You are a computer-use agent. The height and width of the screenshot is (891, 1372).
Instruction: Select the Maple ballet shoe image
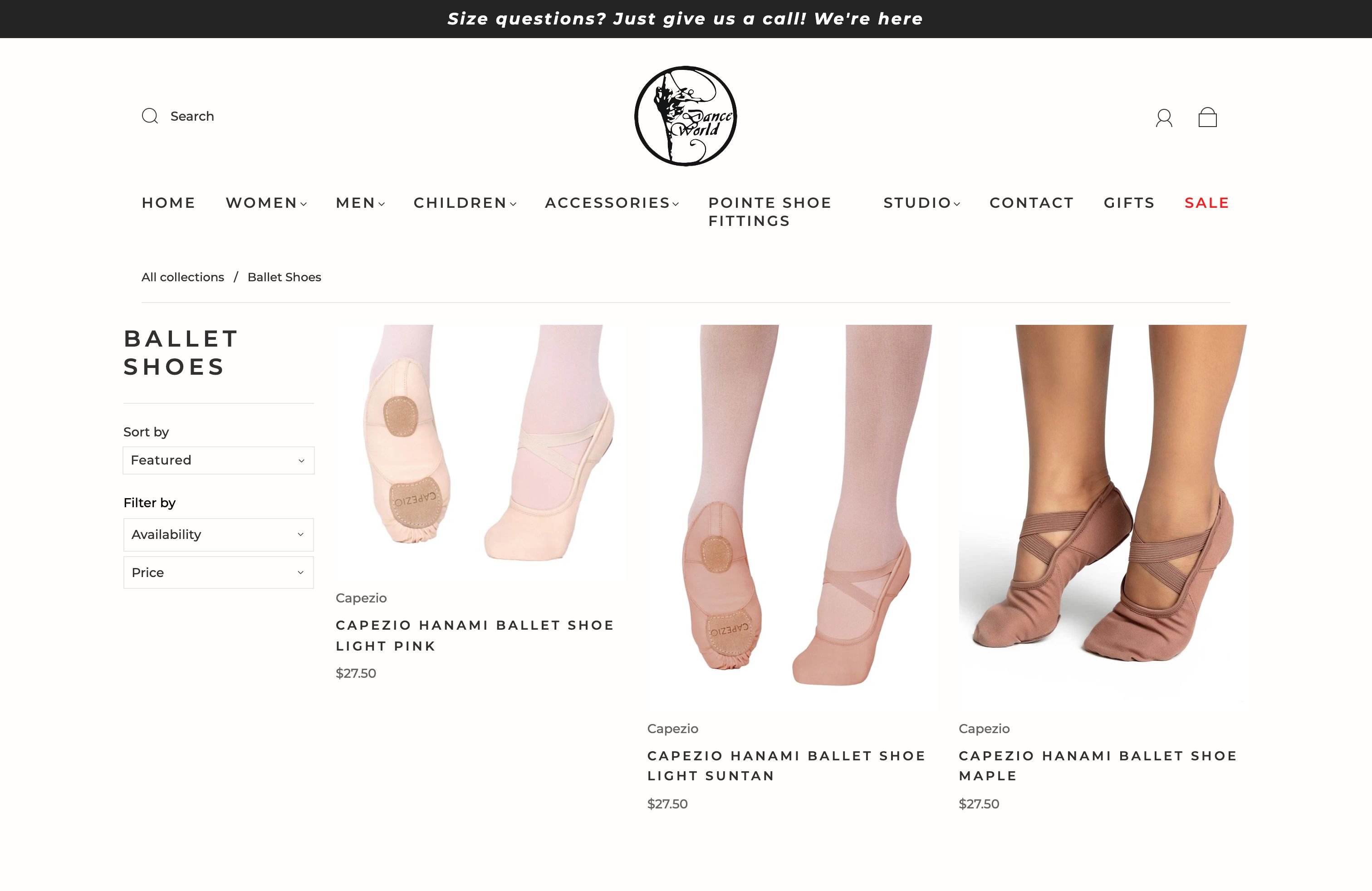click(1102, 512)
